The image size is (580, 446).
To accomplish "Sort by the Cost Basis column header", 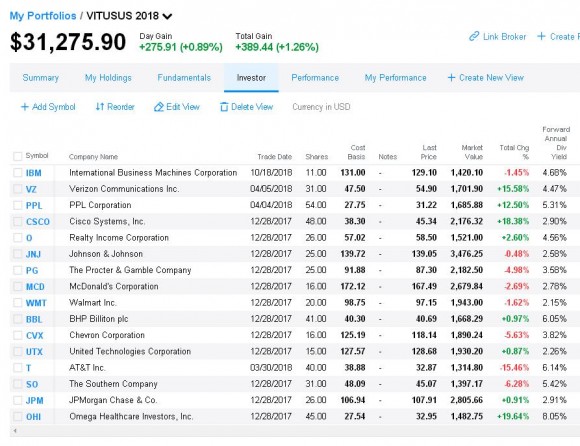I will pyautogui.click(x=357, y=152).
